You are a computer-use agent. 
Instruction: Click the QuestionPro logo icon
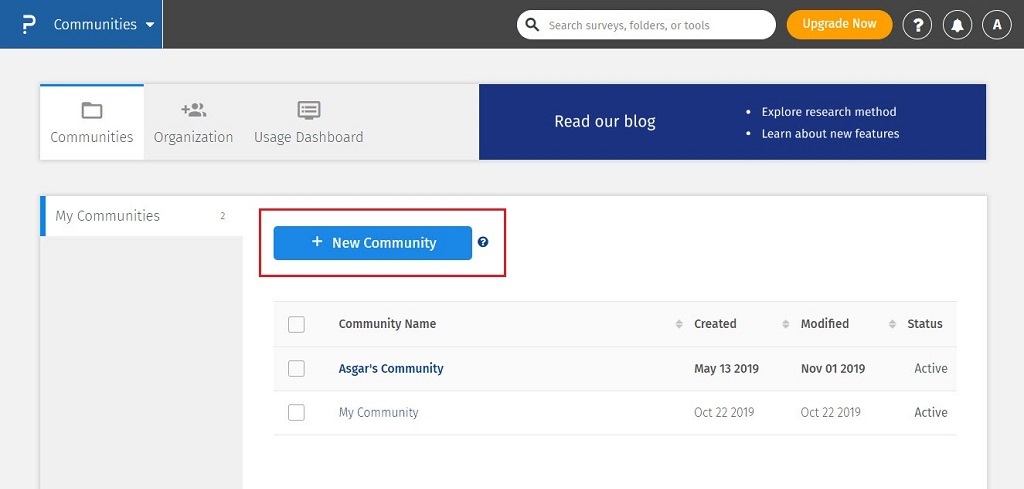[x=28, y=24]
